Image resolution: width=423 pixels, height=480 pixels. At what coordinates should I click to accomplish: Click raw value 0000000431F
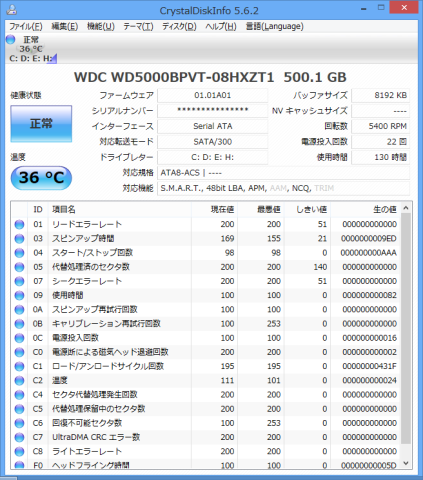pyautogui.click(x=369, y=366)
